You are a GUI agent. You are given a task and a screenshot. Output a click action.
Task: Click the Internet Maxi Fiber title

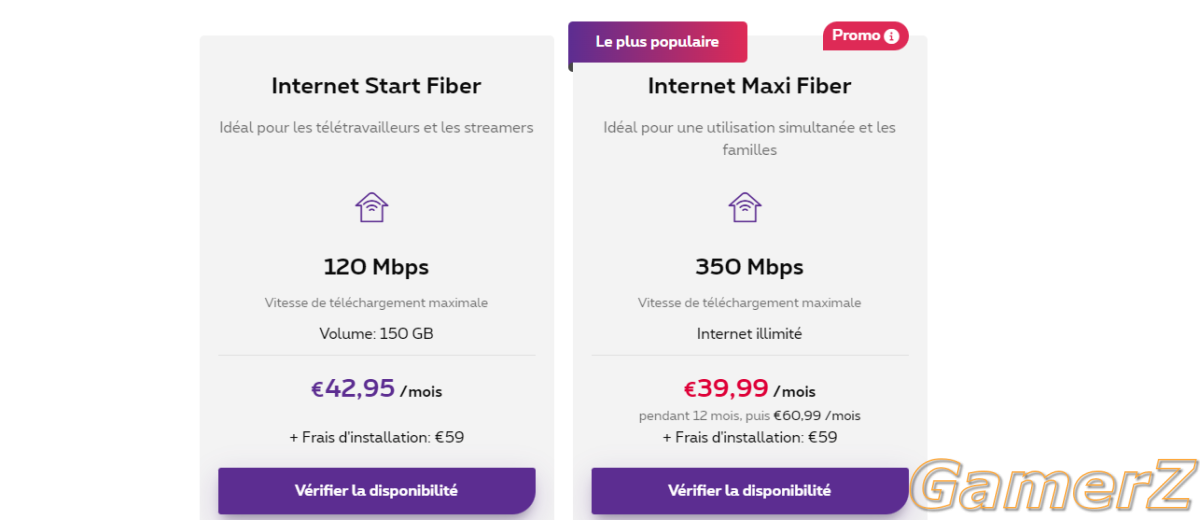click(750, 86)
